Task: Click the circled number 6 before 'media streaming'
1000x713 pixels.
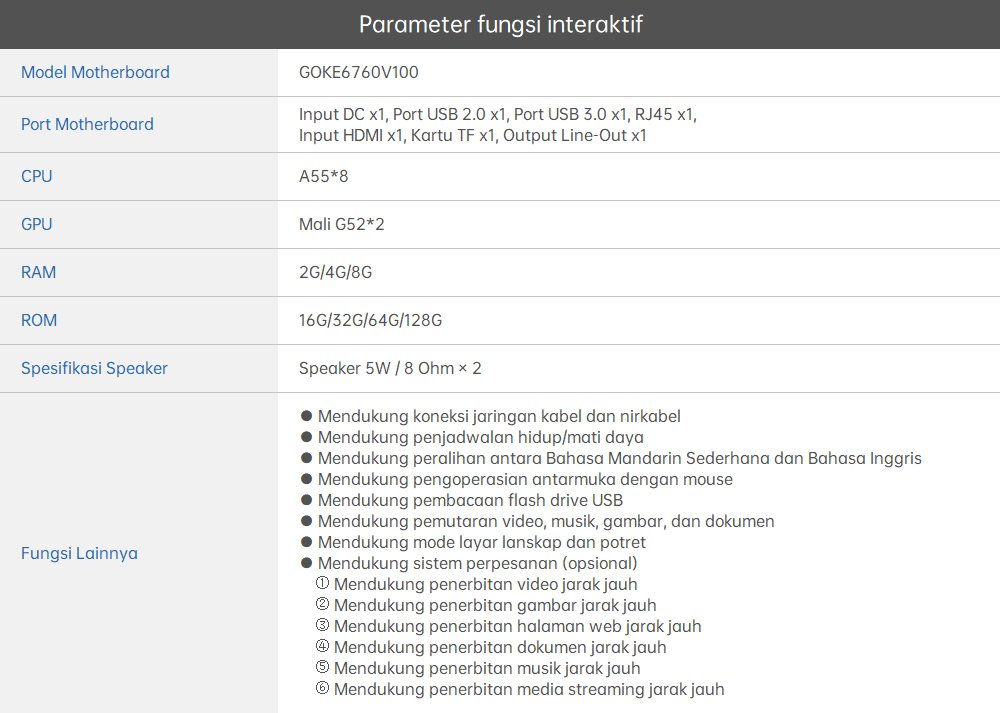Action: click(322, 689)
